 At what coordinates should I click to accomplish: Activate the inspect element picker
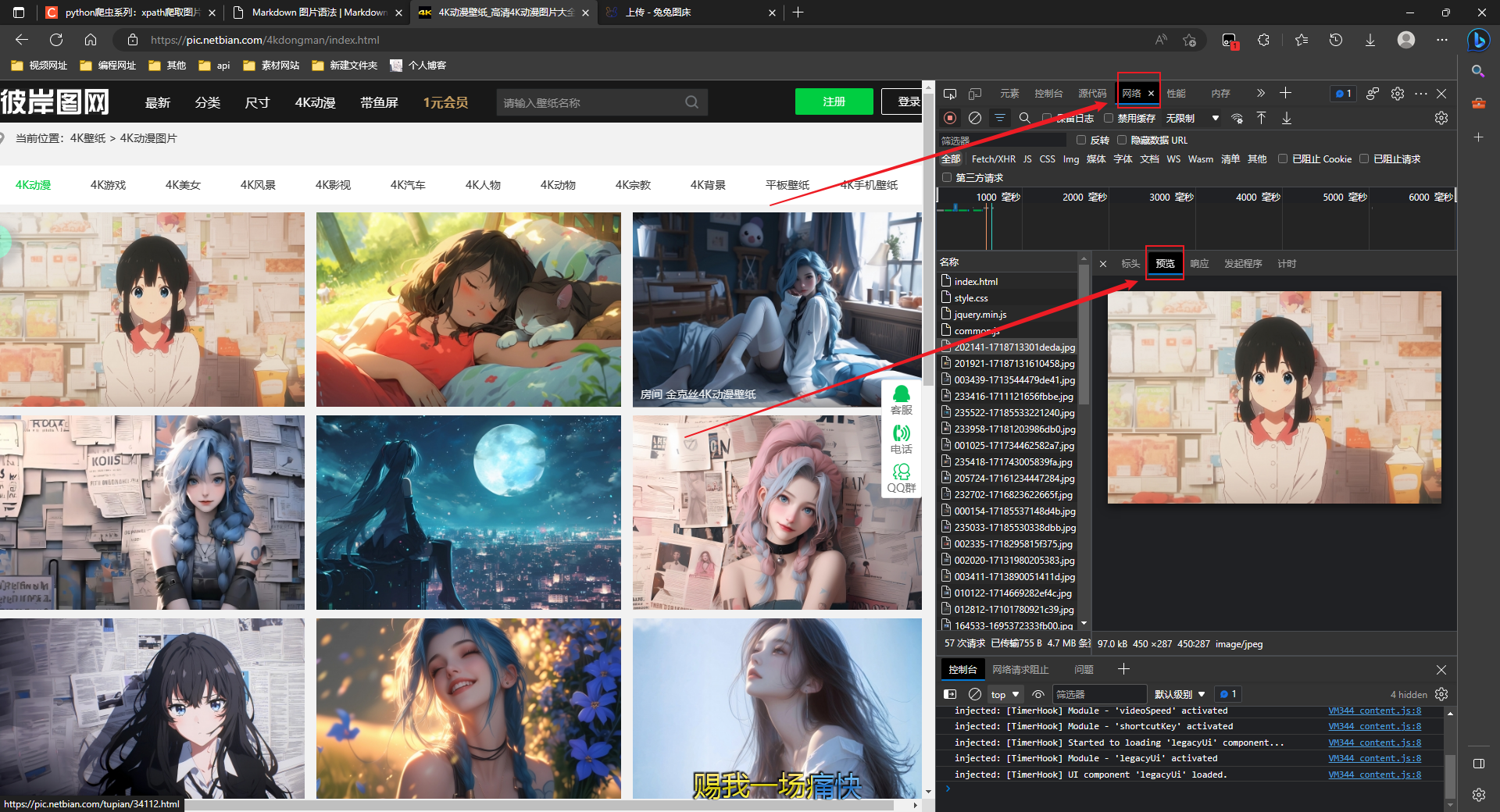950,94
